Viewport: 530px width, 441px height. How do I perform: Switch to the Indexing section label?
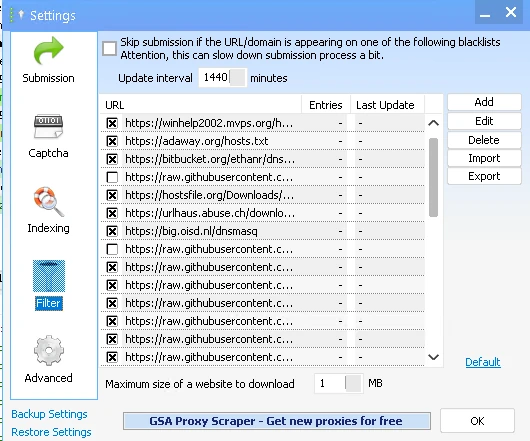click(x=48, y=228)
